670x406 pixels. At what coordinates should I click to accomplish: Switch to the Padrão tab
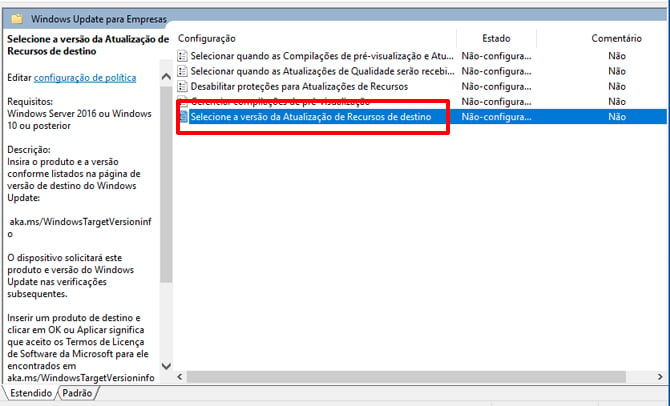point(77,393)
